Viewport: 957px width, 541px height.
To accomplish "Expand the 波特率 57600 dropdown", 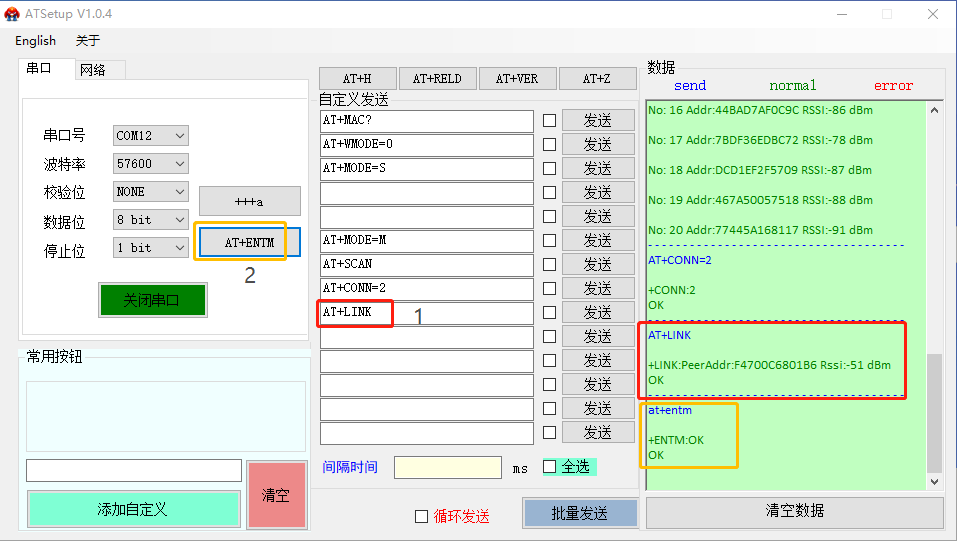I will click(150, 163).
